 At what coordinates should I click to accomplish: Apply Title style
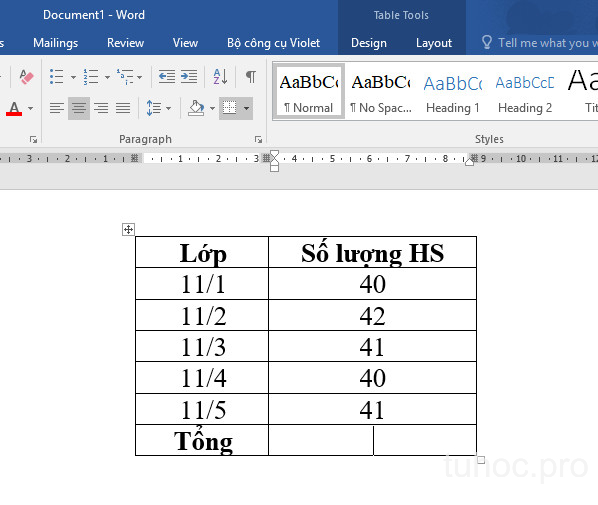581,92
